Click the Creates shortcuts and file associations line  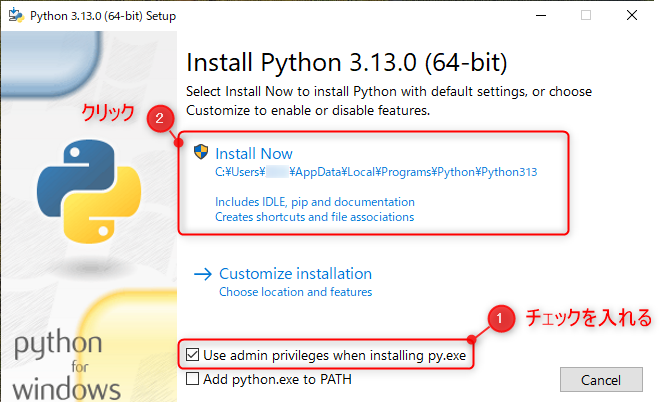314,216
